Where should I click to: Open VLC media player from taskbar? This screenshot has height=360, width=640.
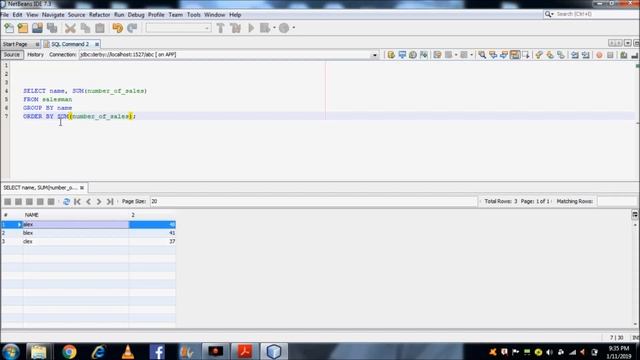[128, 351]
